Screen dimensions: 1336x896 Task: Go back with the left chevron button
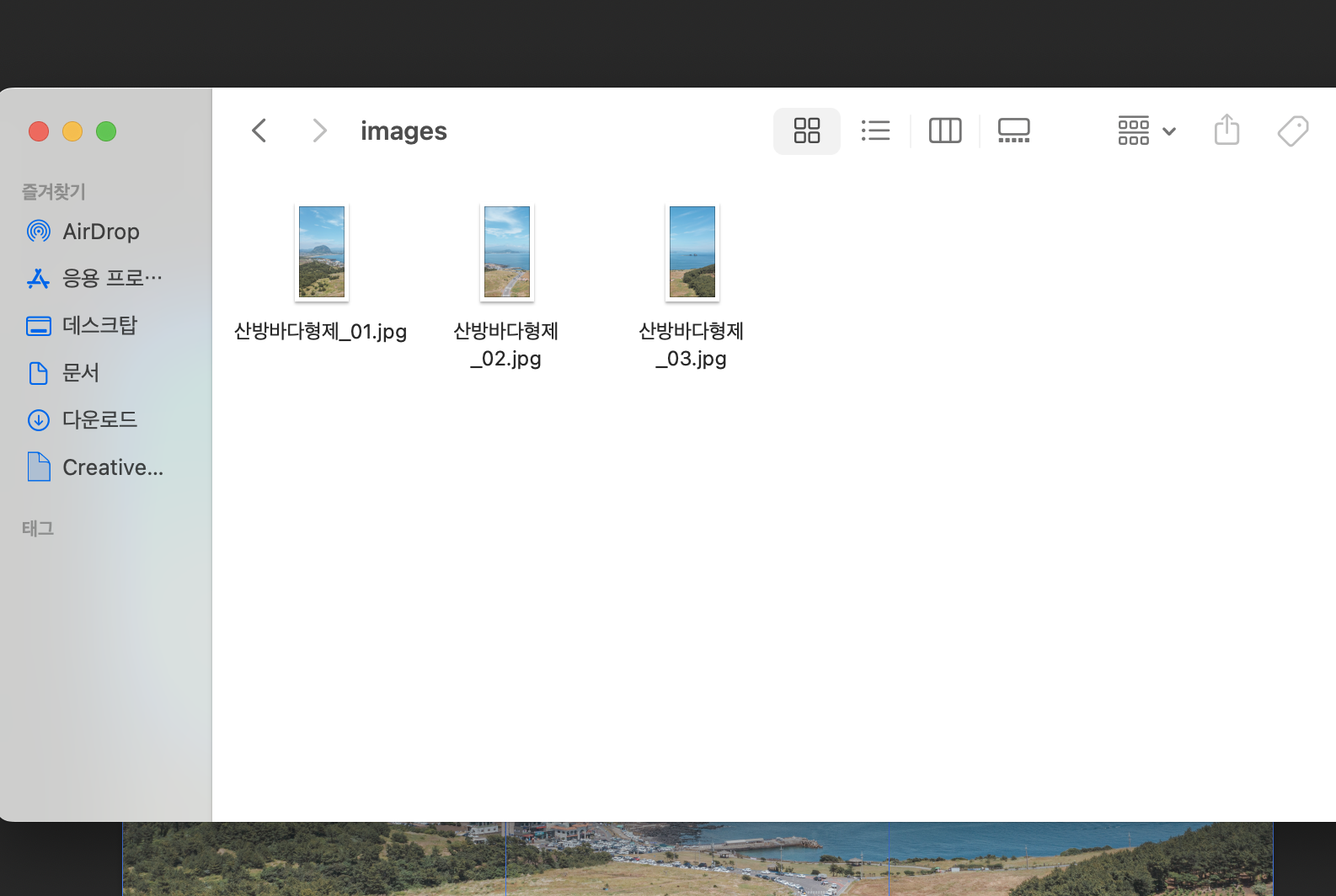[259, 131]
